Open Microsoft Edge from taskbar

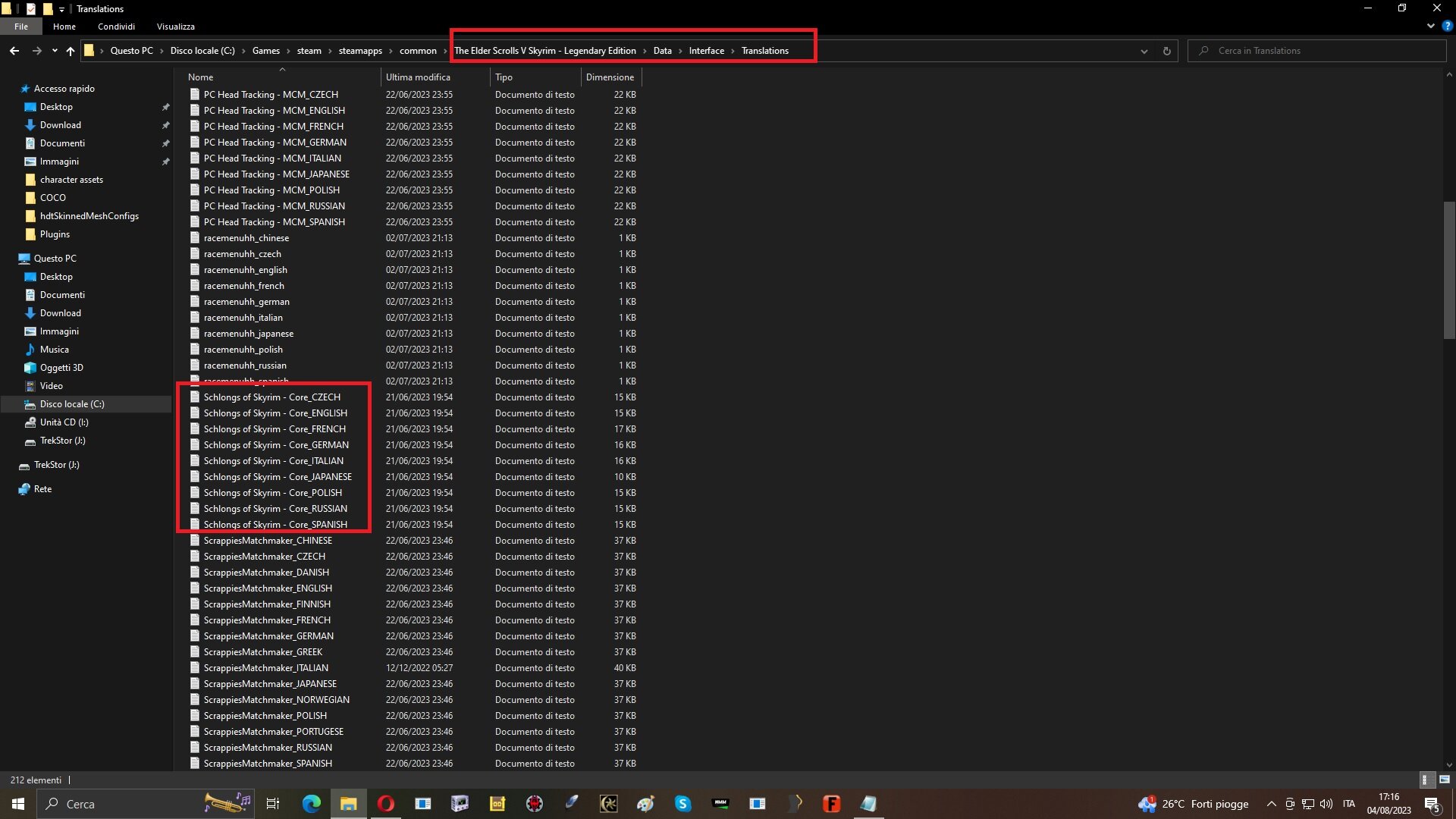[x=311, y=804]
